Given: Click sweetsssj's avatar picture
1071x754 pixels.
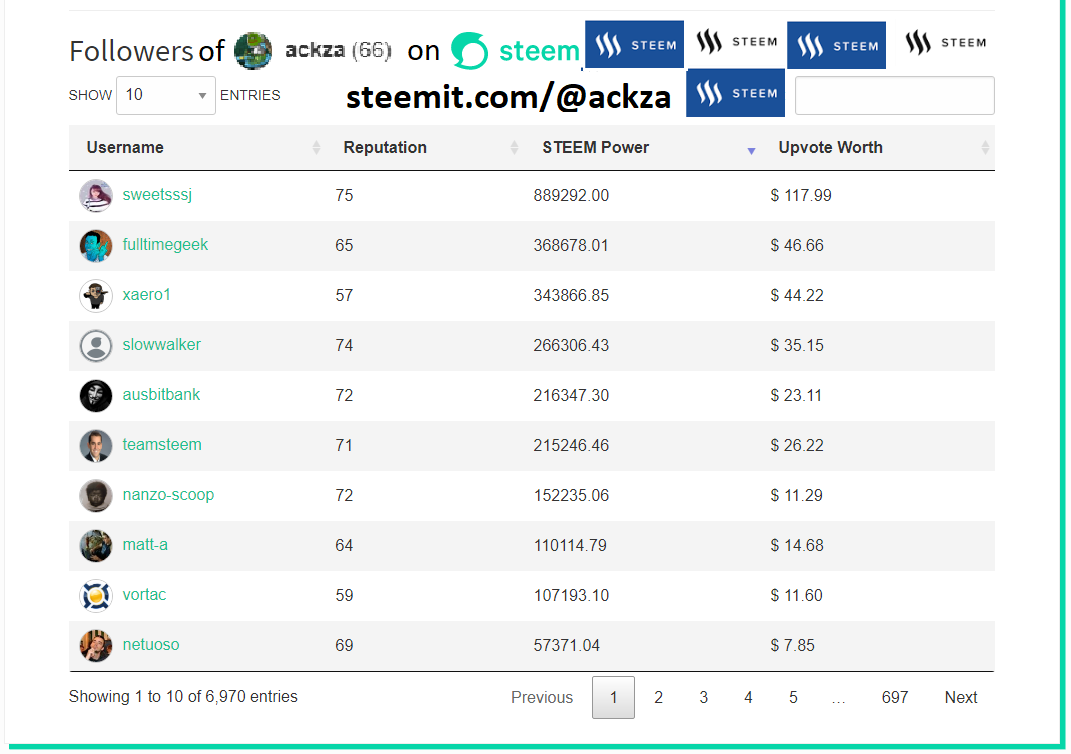Looking at the screenshot, I should pyautogui.click(x=96, y=195).
